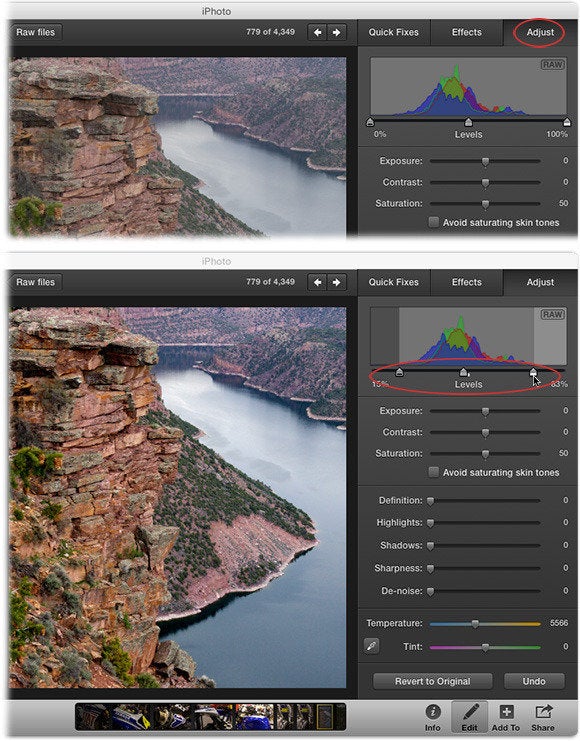The image size is (580, 741).
Task: Click the Shadows slider knob
Action: tap(431, 546)
